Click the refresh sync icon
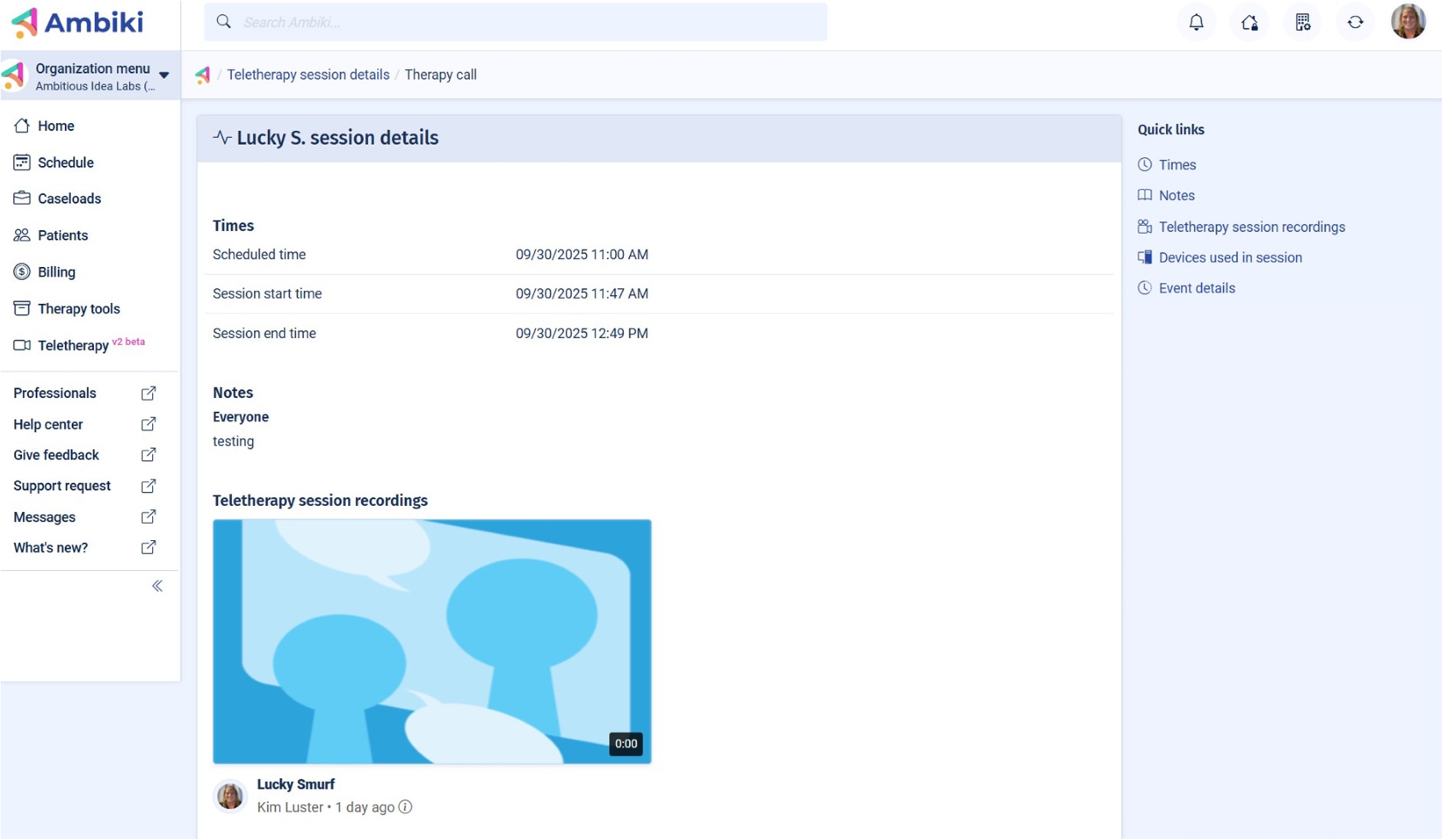The height and width of the screenshot is (840, 1443). pos(1355,23)
